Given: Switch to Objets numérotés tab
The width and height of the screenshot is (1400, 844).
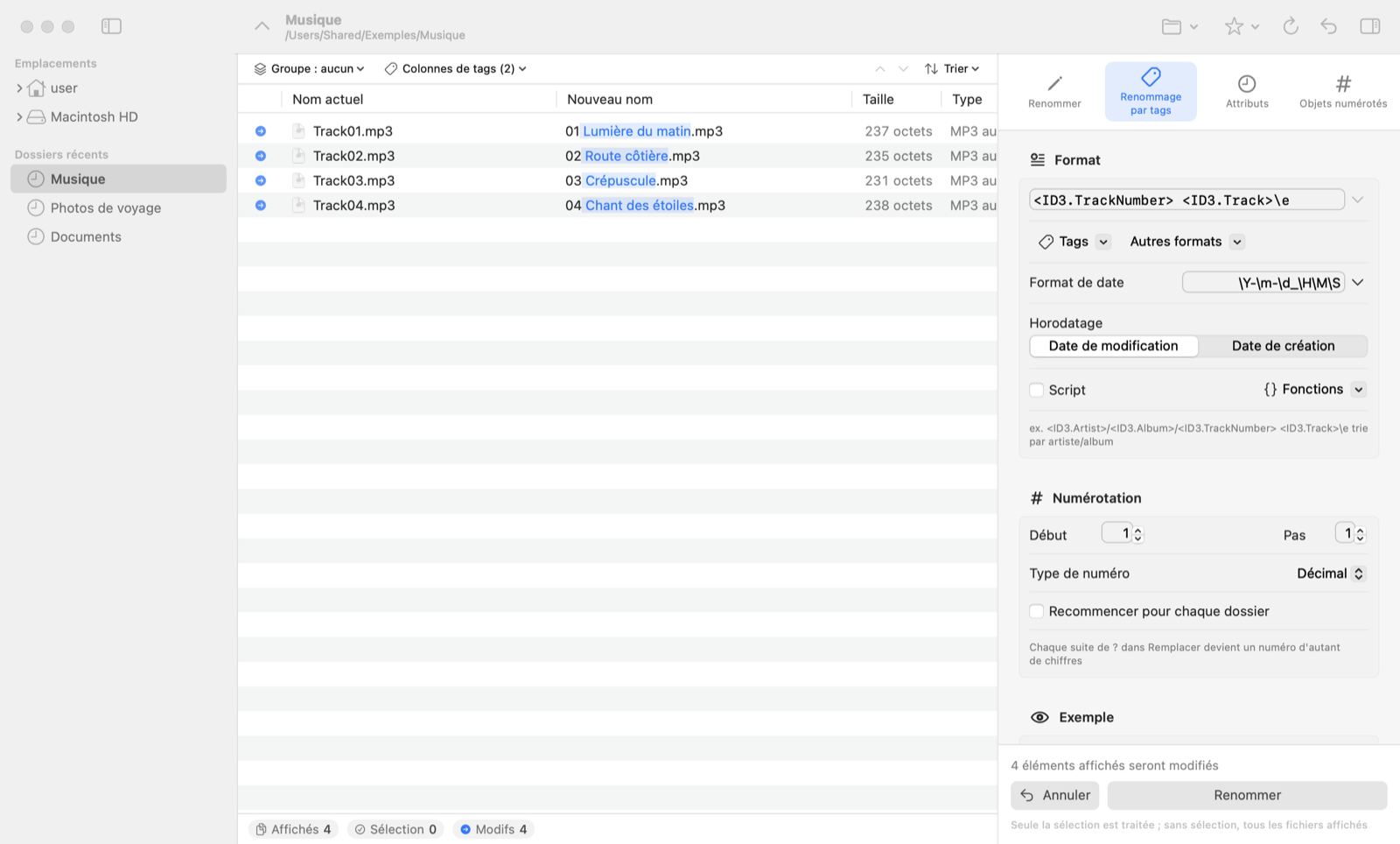Looking at the screenshot, I should (x=1343, y=91).
